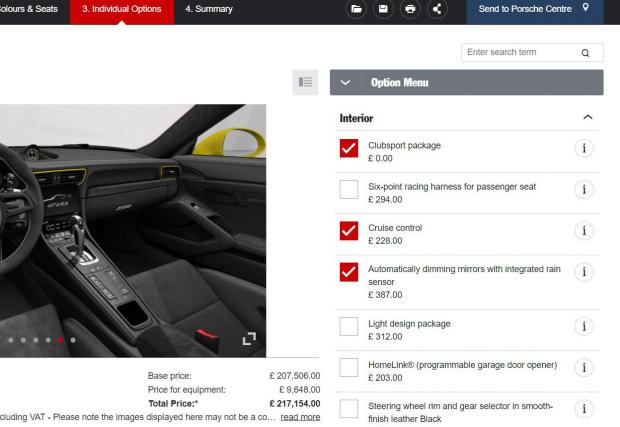Print the current configuration
Viewport: 620px width, 427px height.
tap(410, 9)
